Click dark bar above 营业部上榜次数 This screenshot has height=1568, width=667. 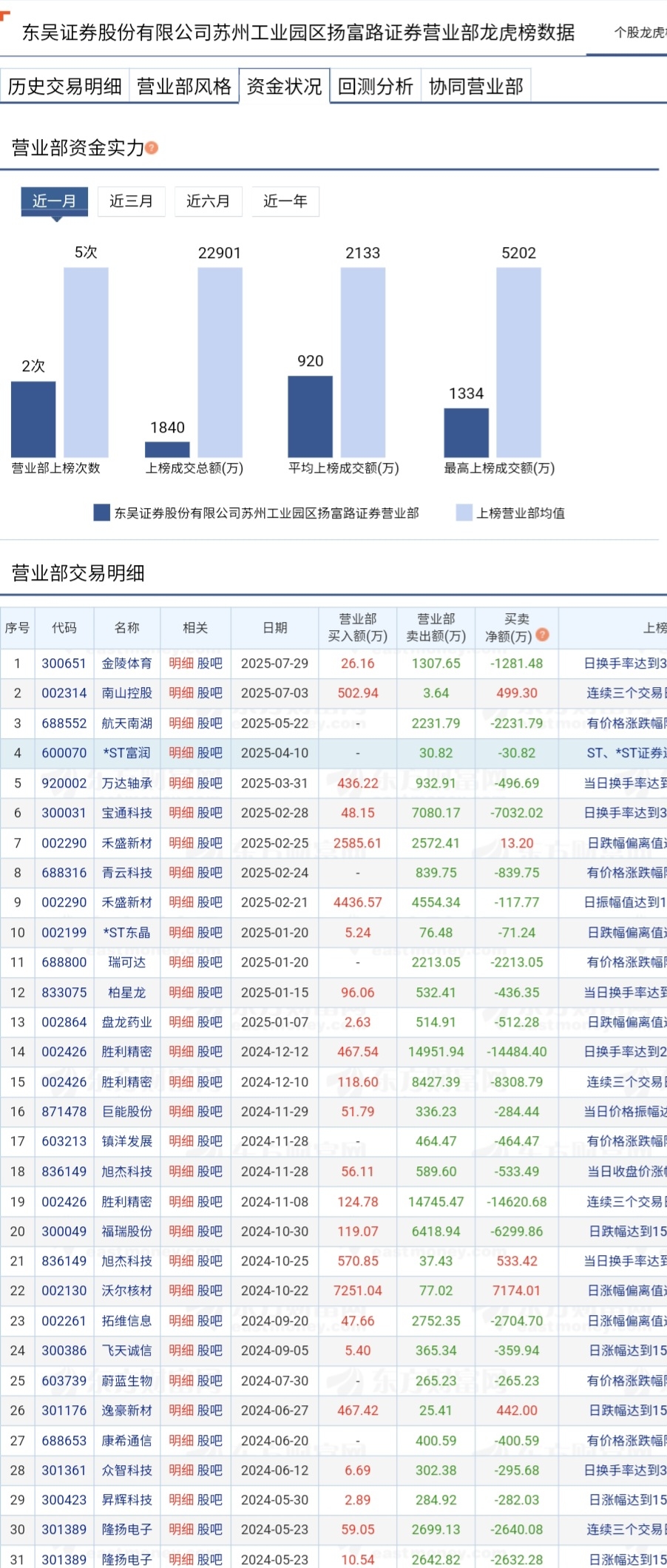(33, 419)
